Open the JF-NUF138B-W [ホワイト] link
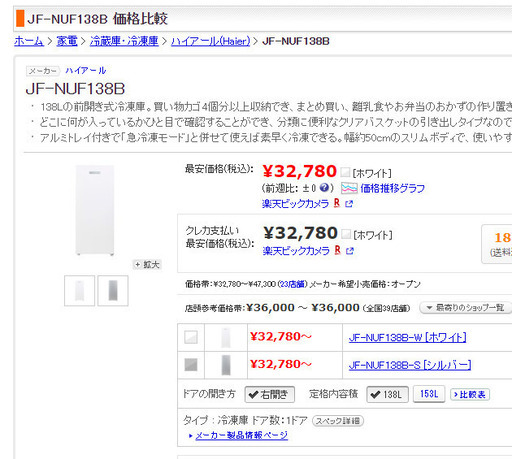 click(407, 338)
